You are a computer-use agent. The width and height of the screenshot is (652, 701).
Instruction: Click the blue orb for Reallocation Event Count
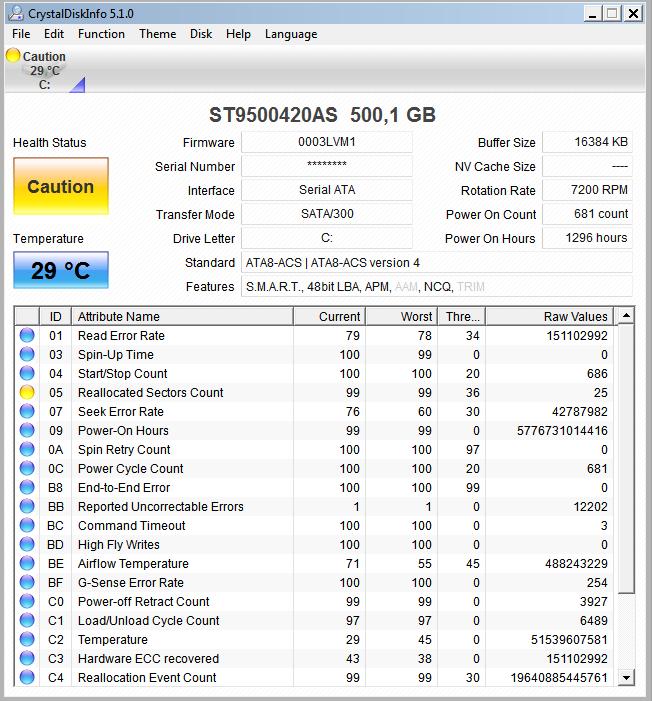(x=27, y=677)
